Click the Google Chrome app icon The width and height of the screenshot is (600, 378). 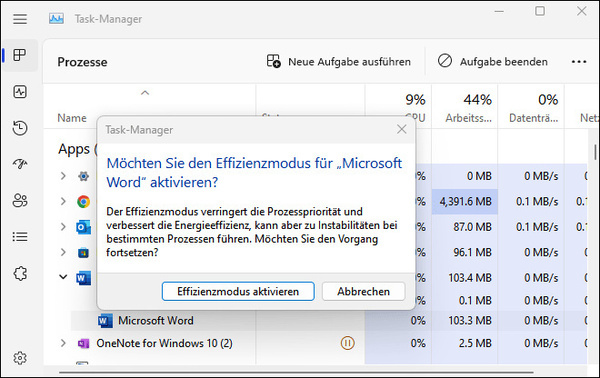click(x=83, y=201)
